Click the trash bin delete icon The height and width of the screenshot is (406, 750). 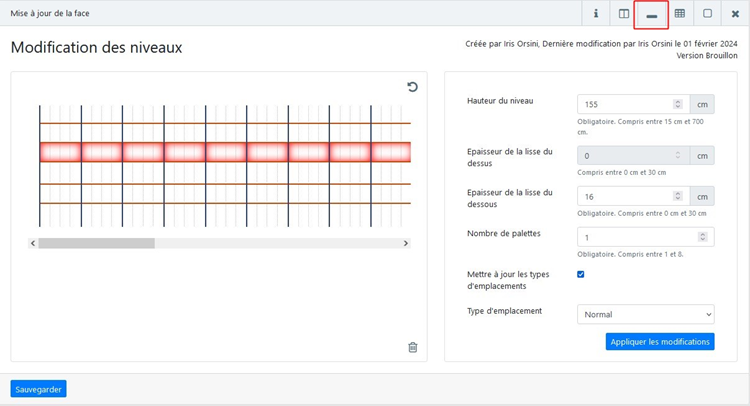pos(412,347)
